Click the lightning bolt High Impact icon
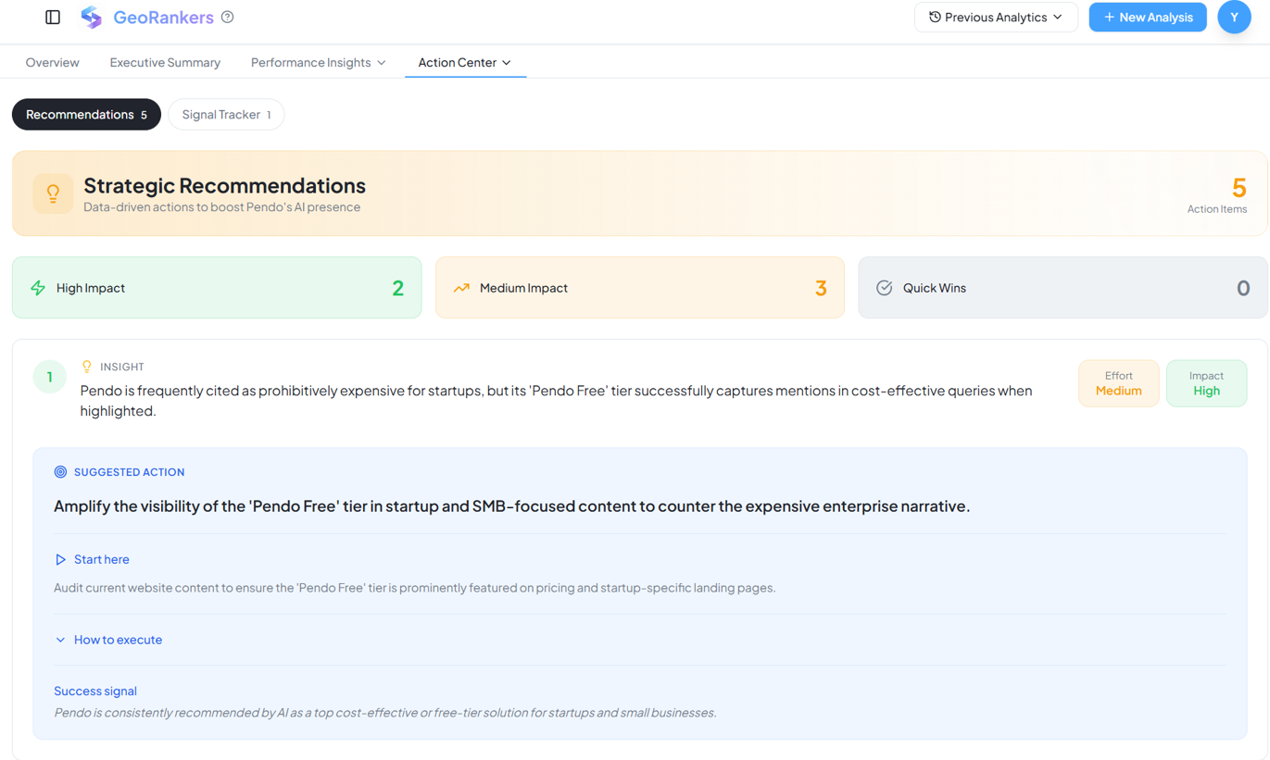Image resolution: width=1270 pixels, height=760 pixels. tap(38, 288)
